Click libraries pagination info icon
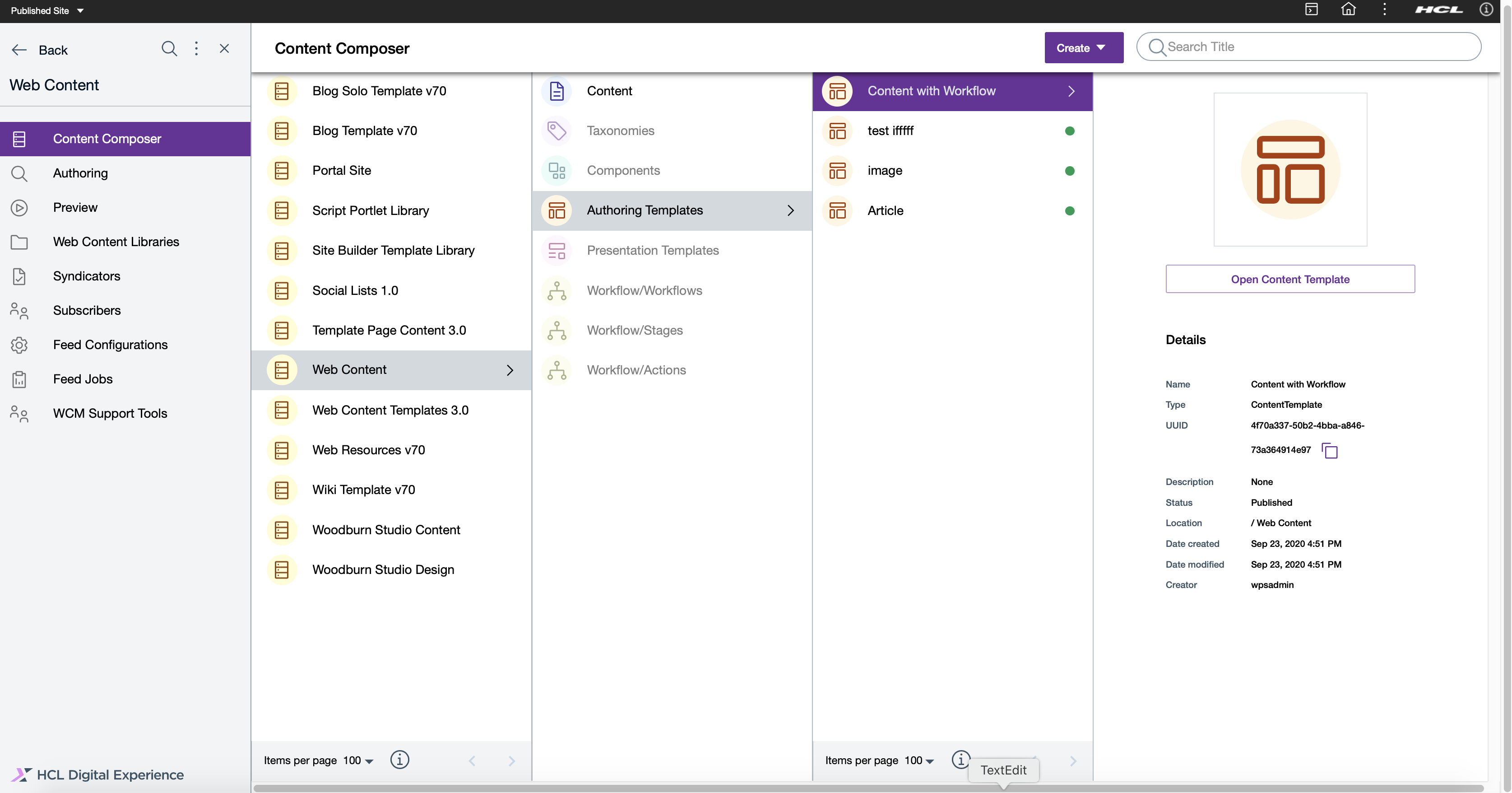Image resolution: width=1512 pixels, height=793 pixels. 400,760
